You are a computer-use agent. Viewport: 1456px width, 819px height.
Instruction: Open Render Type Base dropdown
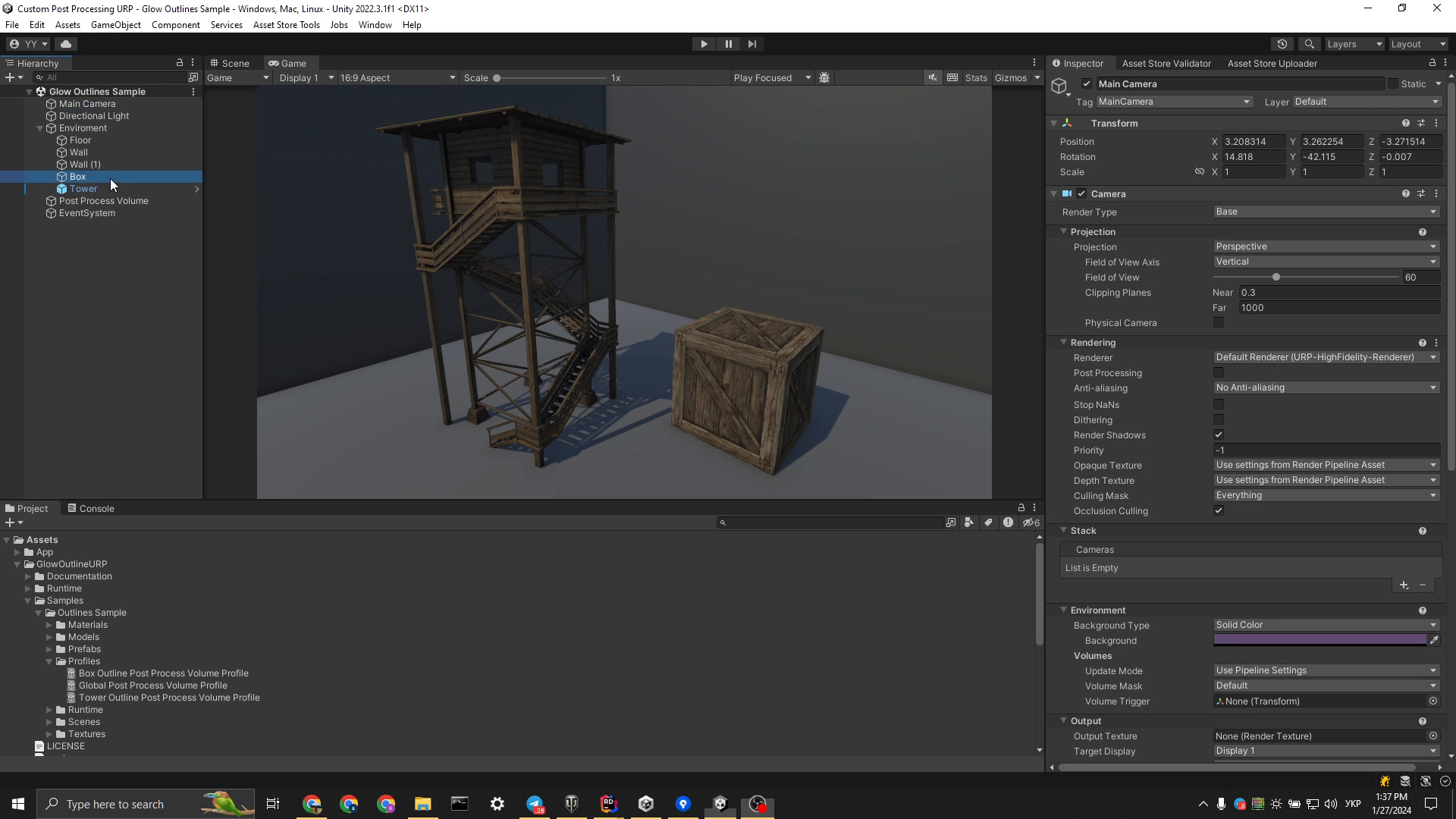click(1326, 212)
